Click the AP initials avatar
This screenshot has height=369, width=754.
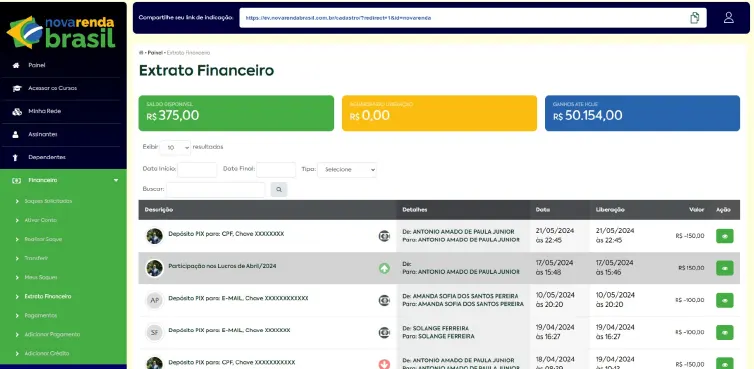click(154, 301)
